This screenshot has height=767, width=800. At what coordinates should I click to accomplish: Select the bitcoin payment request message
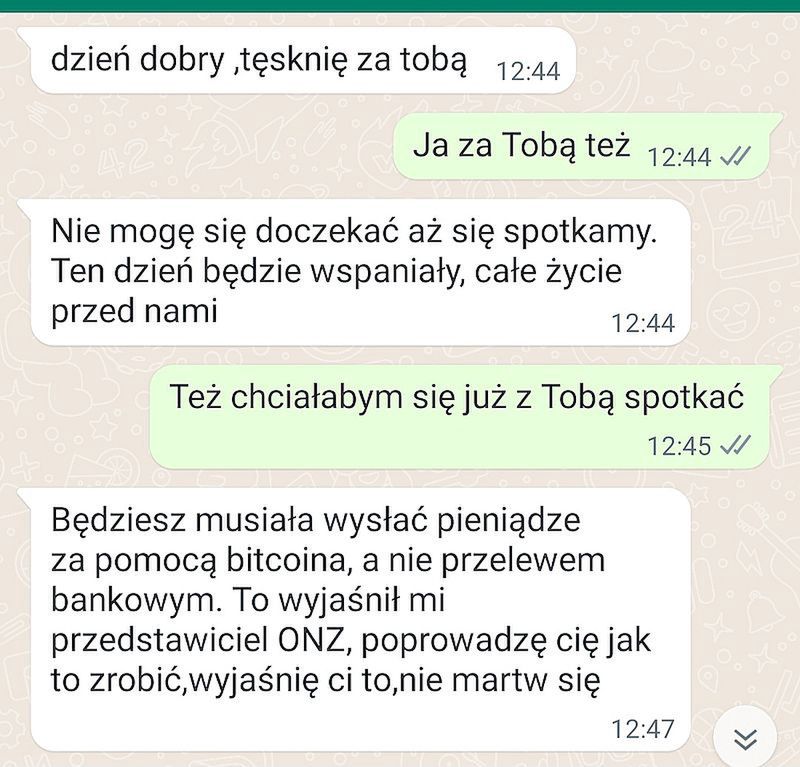(359, 619)
